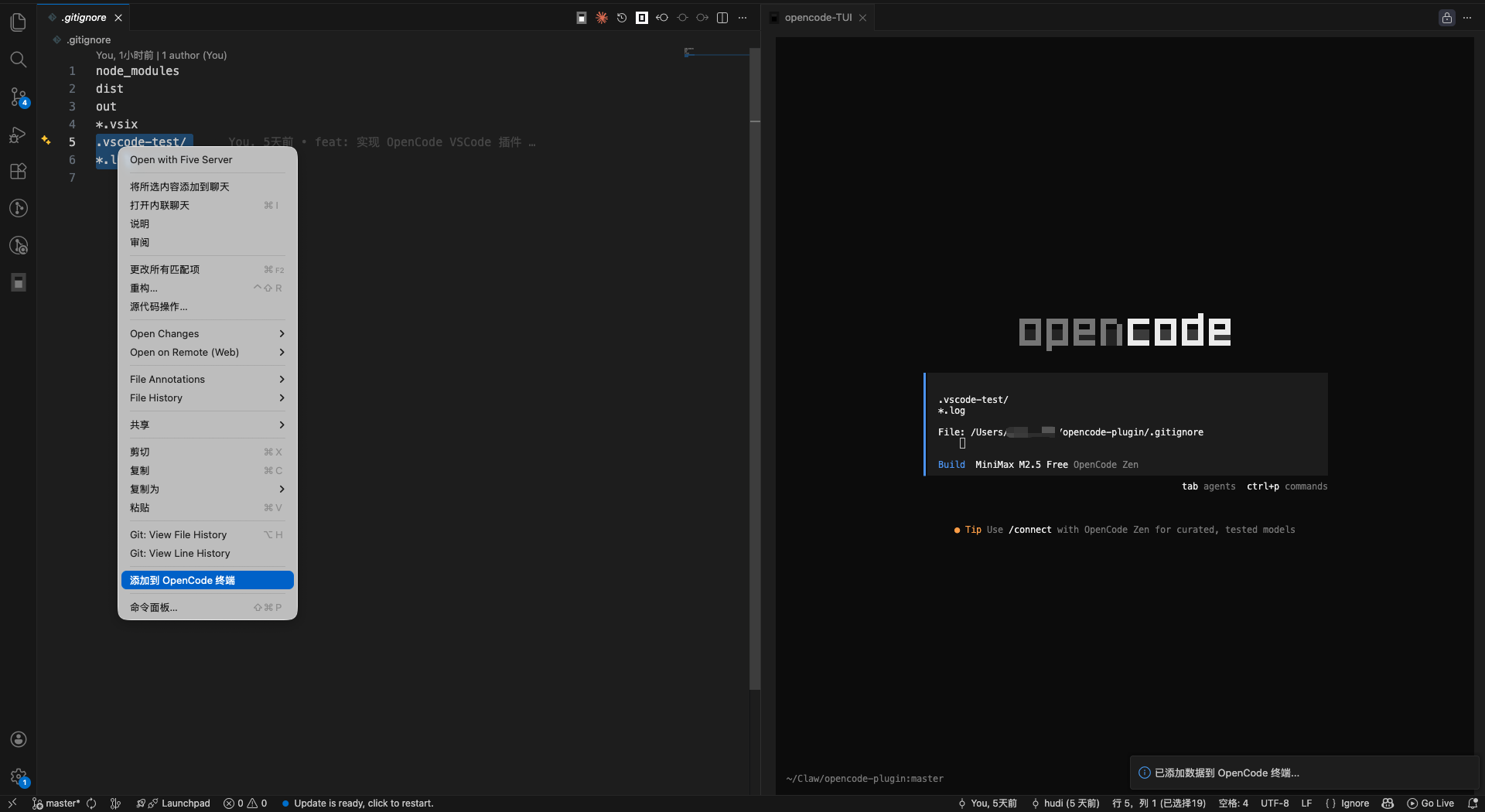The height and width of the screenshot is (812, 1485).
Task: Click master* branch in status bar
Action: click(56, 803)
